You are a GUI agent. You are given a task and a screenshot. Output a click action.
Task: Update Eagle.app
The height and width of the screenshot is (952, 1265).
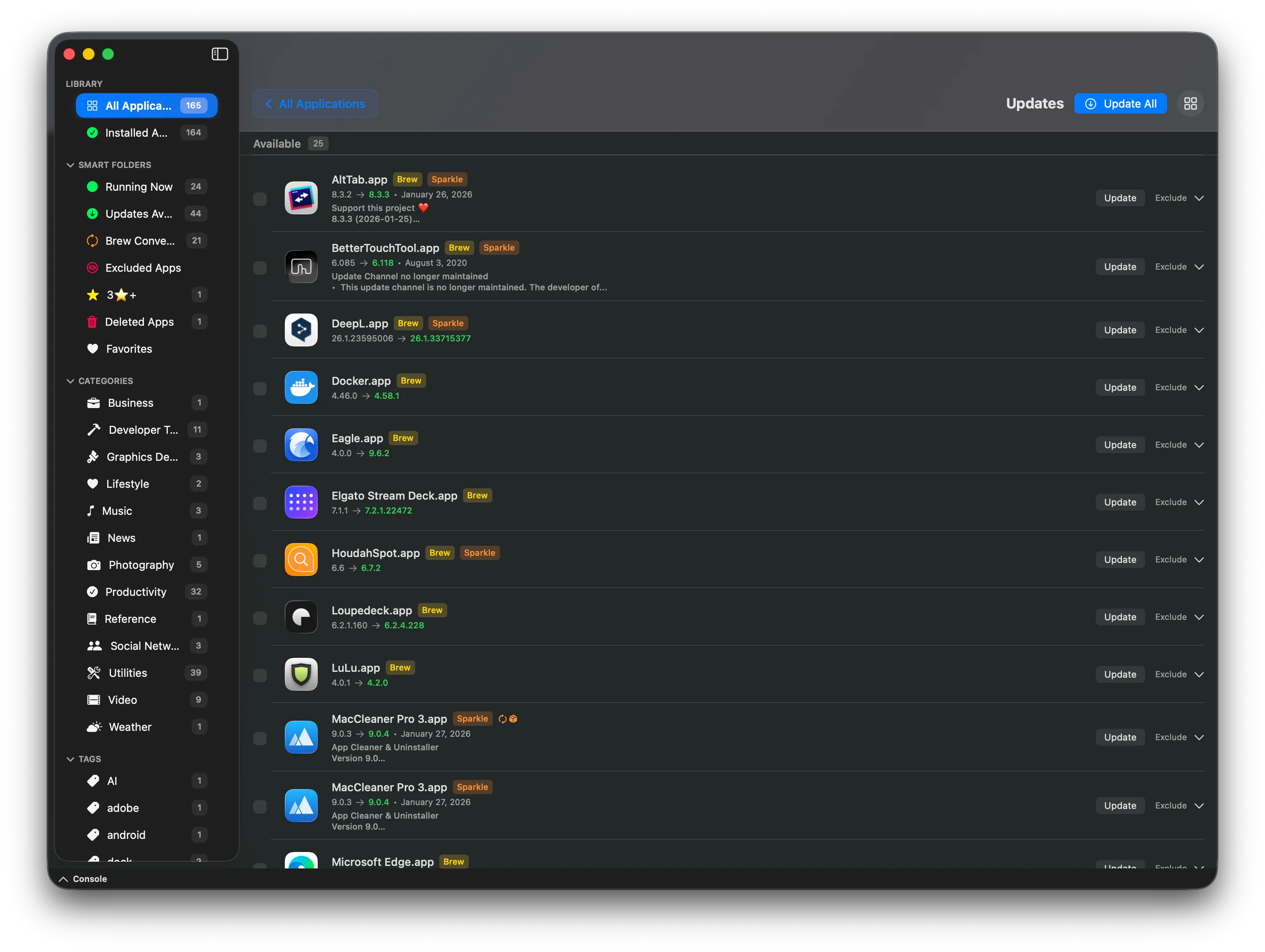(1120, 445)
